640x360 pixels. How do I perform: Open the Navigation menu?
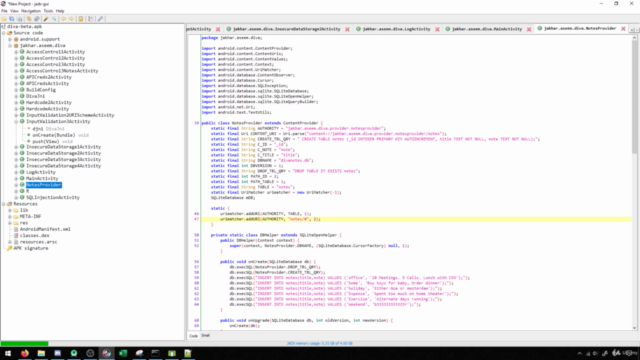(31, 11)
